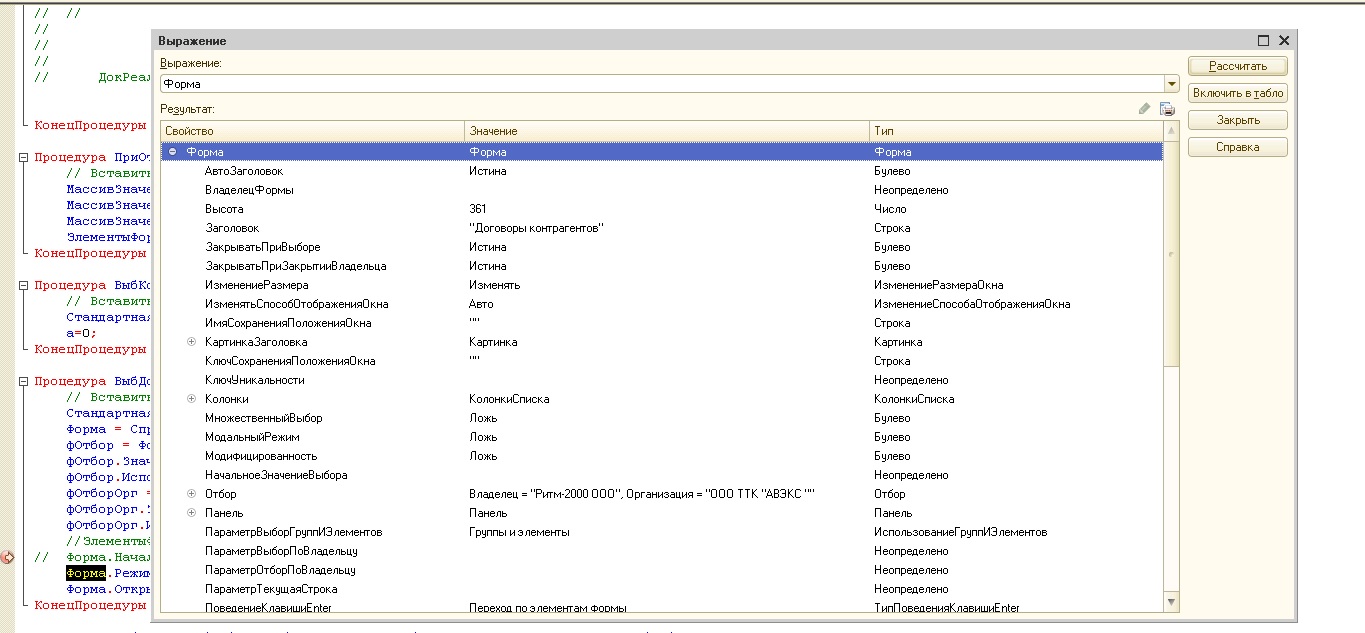Screen dimensions: 1365x633
Task: Click the Включить в табло button
Action: pos(1237,93)
